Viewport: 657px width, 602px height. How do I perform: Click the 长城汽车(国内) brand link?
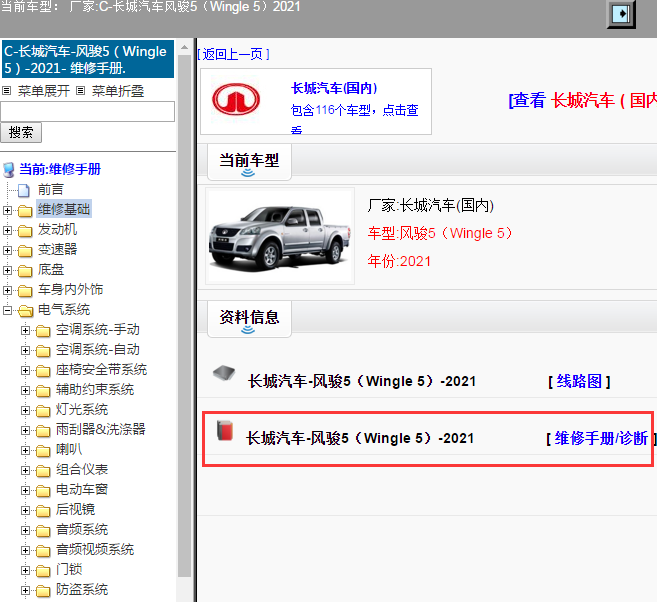point(334,88)
